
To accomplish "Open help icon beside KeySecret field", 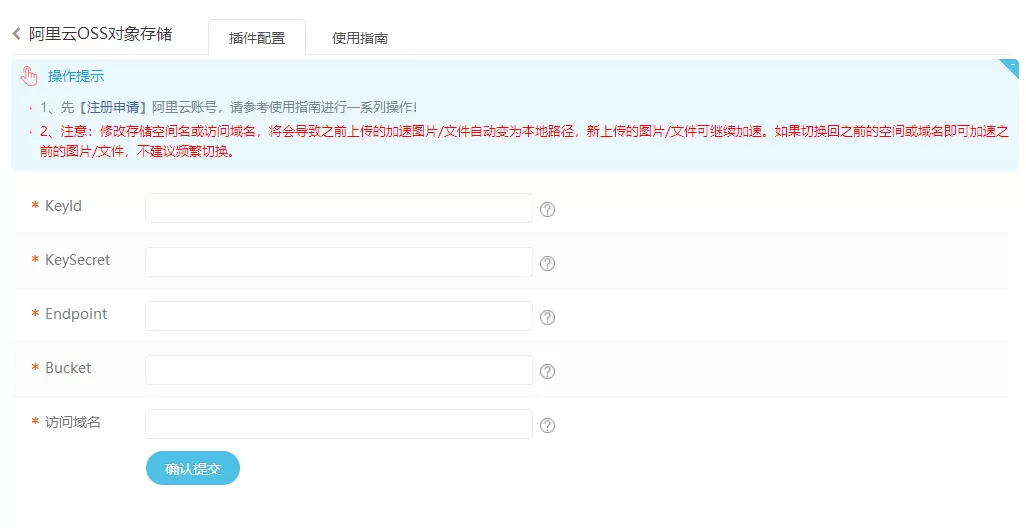I will (547, 263).
